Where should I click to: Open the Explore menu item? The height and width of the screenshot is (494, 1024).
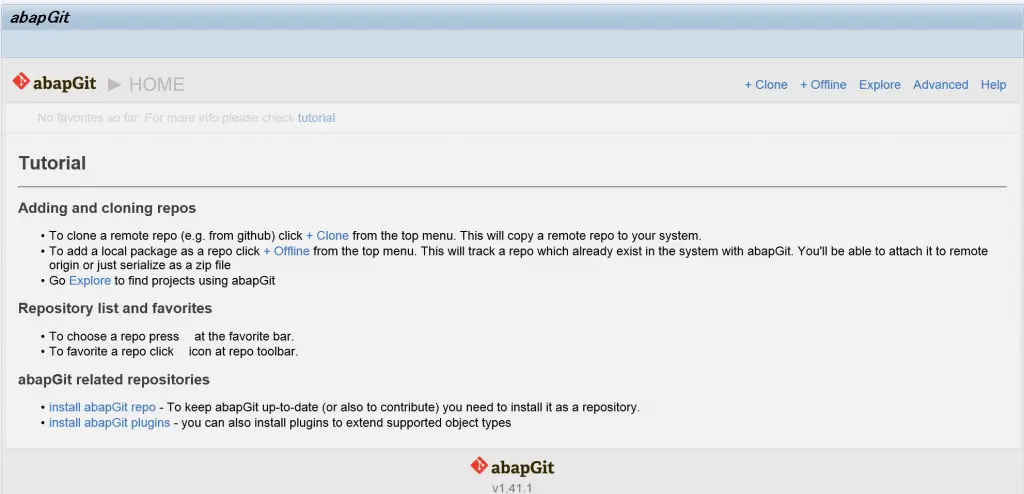[x=880, y=85]
